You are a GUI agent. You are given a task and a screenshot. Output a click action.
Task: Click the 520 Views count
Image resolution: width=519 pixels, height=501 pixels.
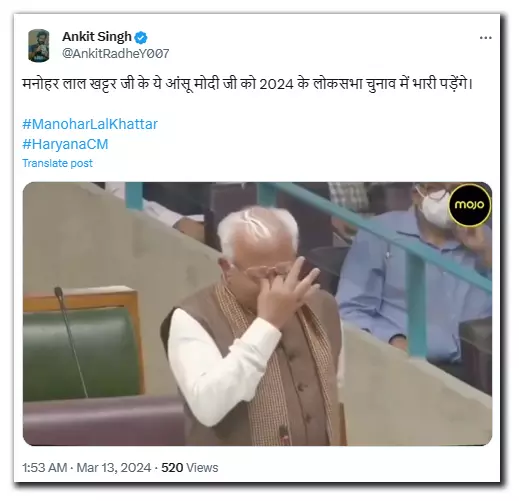190,467
